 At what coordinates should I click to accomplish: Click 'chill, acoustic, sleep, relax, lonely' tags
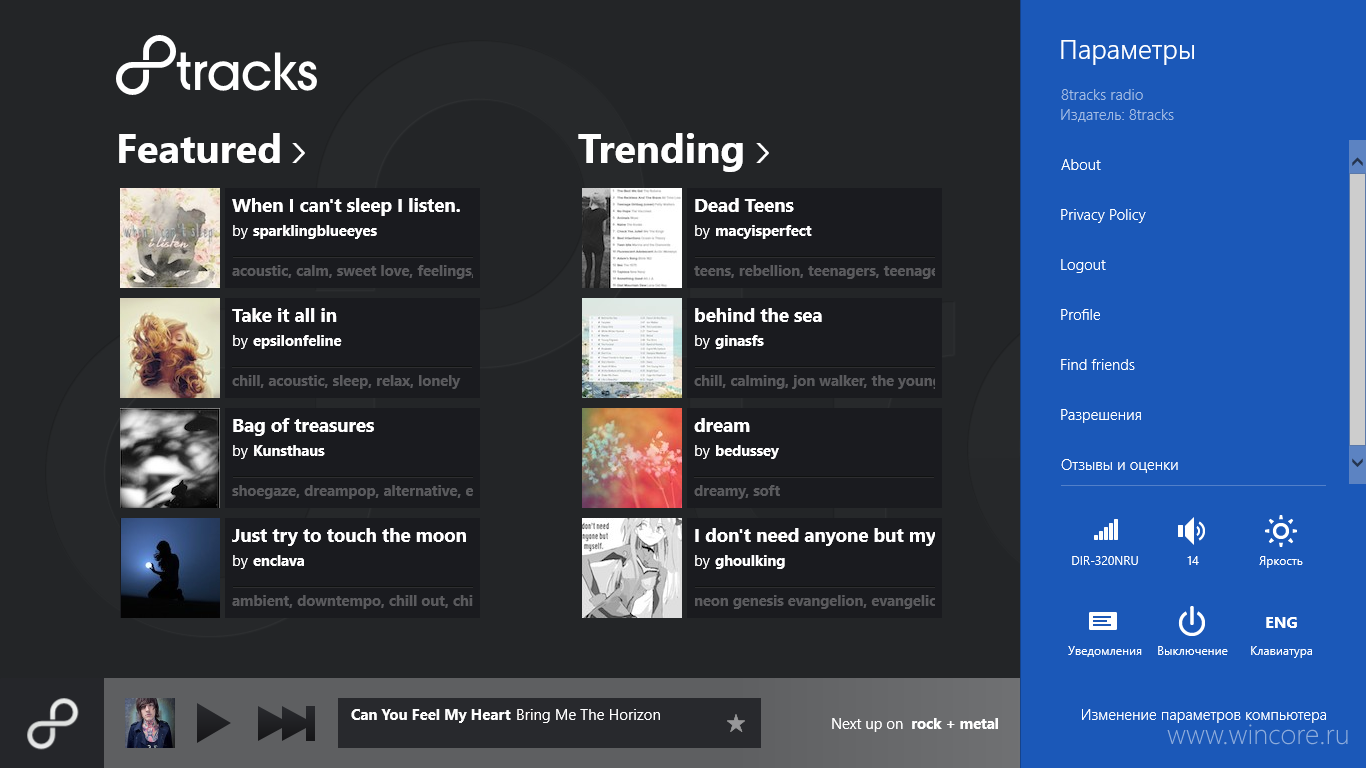pyautogui.click(x=346, y=381)
